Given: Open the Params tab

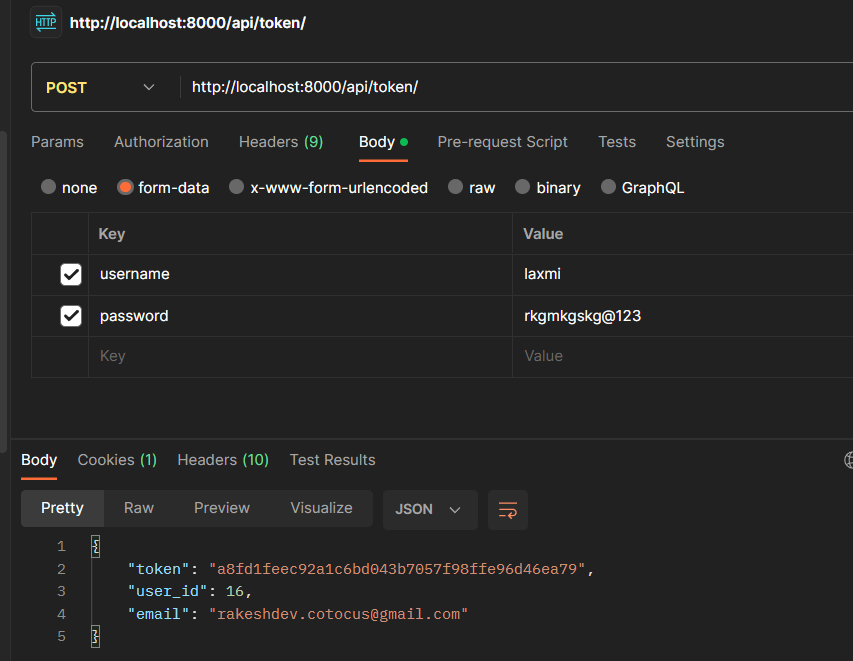Looking at the screenshot, I should [x=57, y=142].
